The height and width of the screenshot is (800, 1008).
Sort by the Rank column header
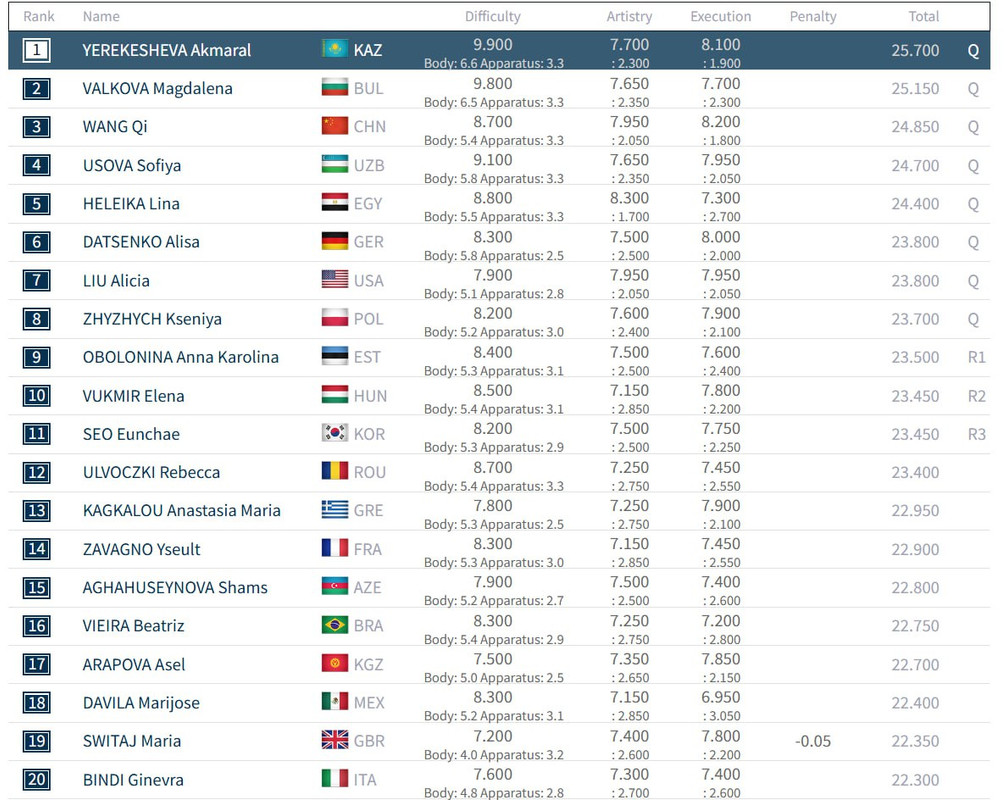point(39,17)
